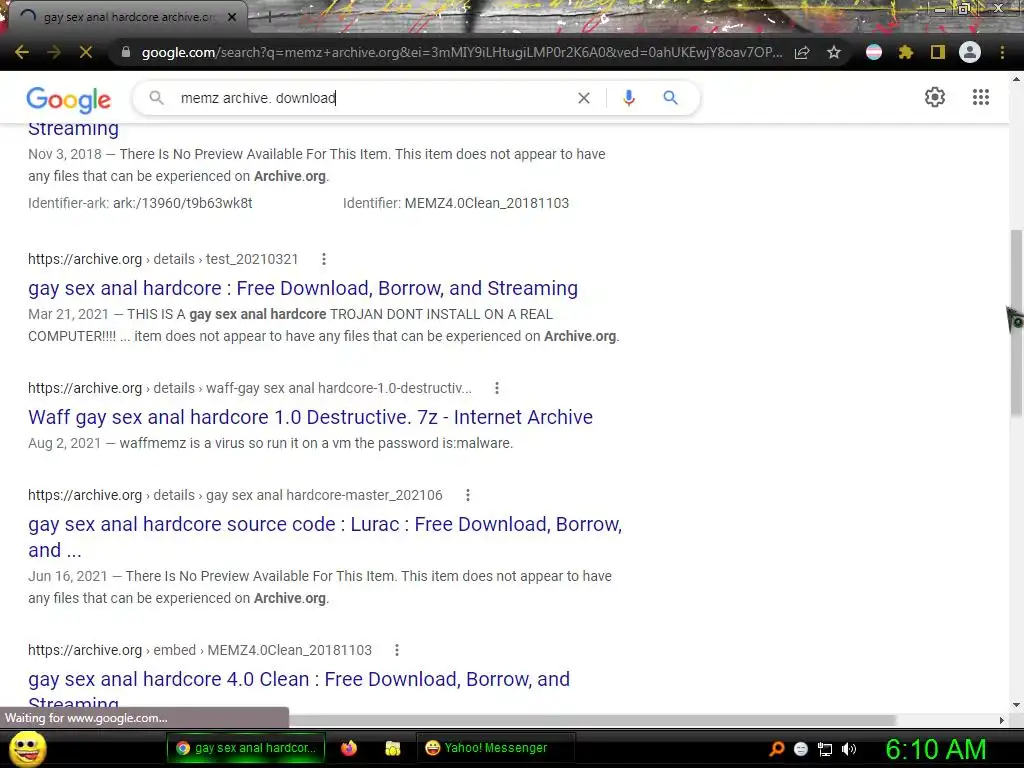Open options for the embed MEMZ4.0Clean result

(x=397, y=650)
